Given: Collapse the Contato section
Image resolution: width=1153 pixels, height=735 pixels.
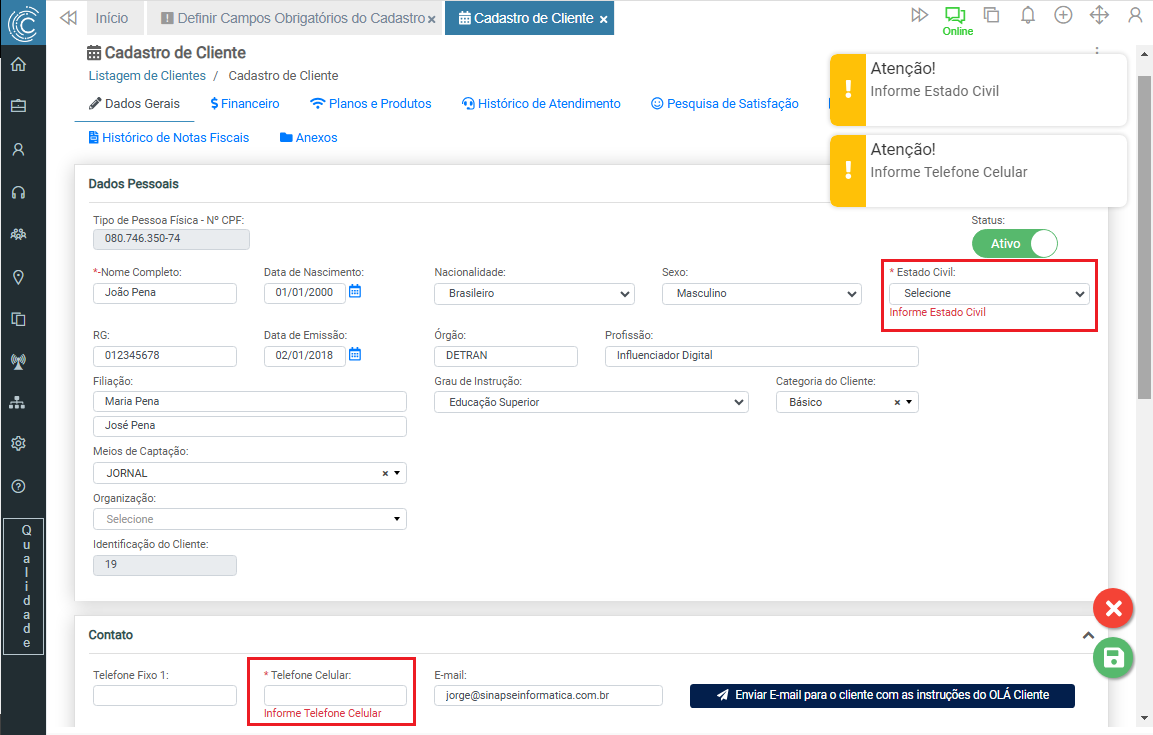Looking at the screenshot, I should tap(1088, 635).
